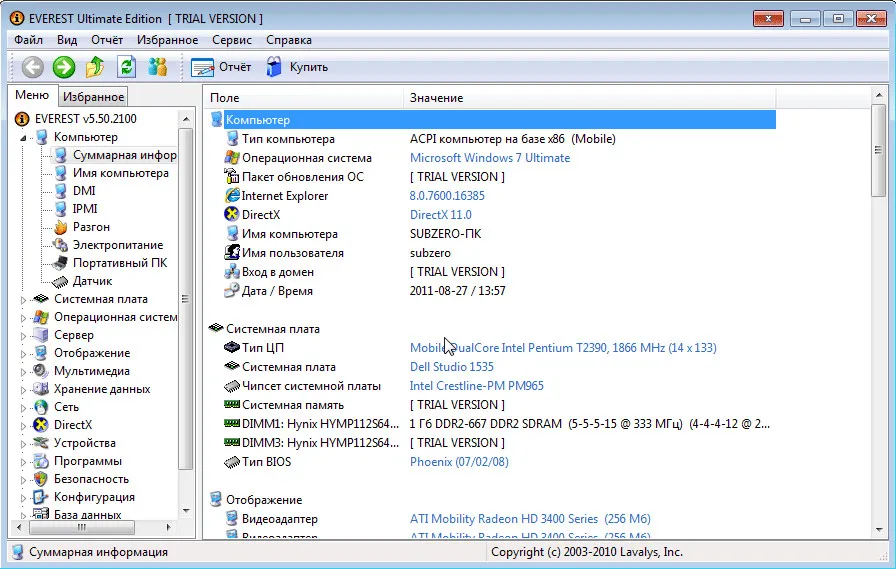The width and height of the screenshot is (896, 569).
Task: Click the Мультимедиа tree icon
Action: point(41,371)
